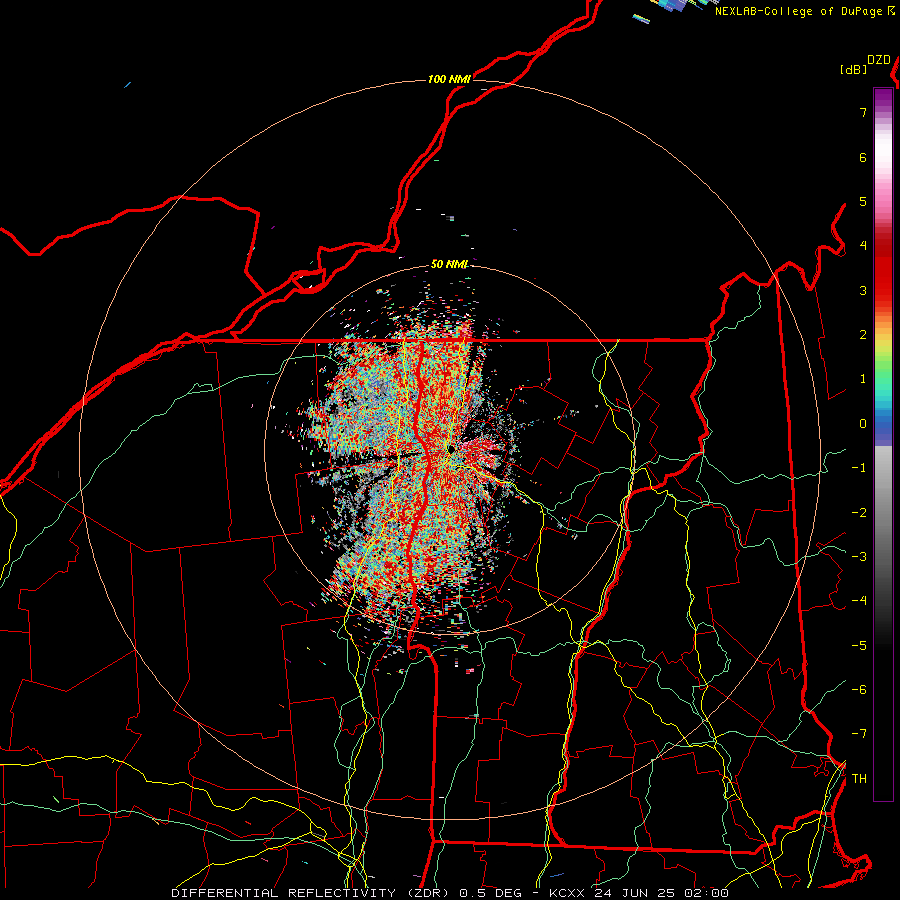
Task: Click the -7 tick on the color scale
Action: tap(859, 734)
